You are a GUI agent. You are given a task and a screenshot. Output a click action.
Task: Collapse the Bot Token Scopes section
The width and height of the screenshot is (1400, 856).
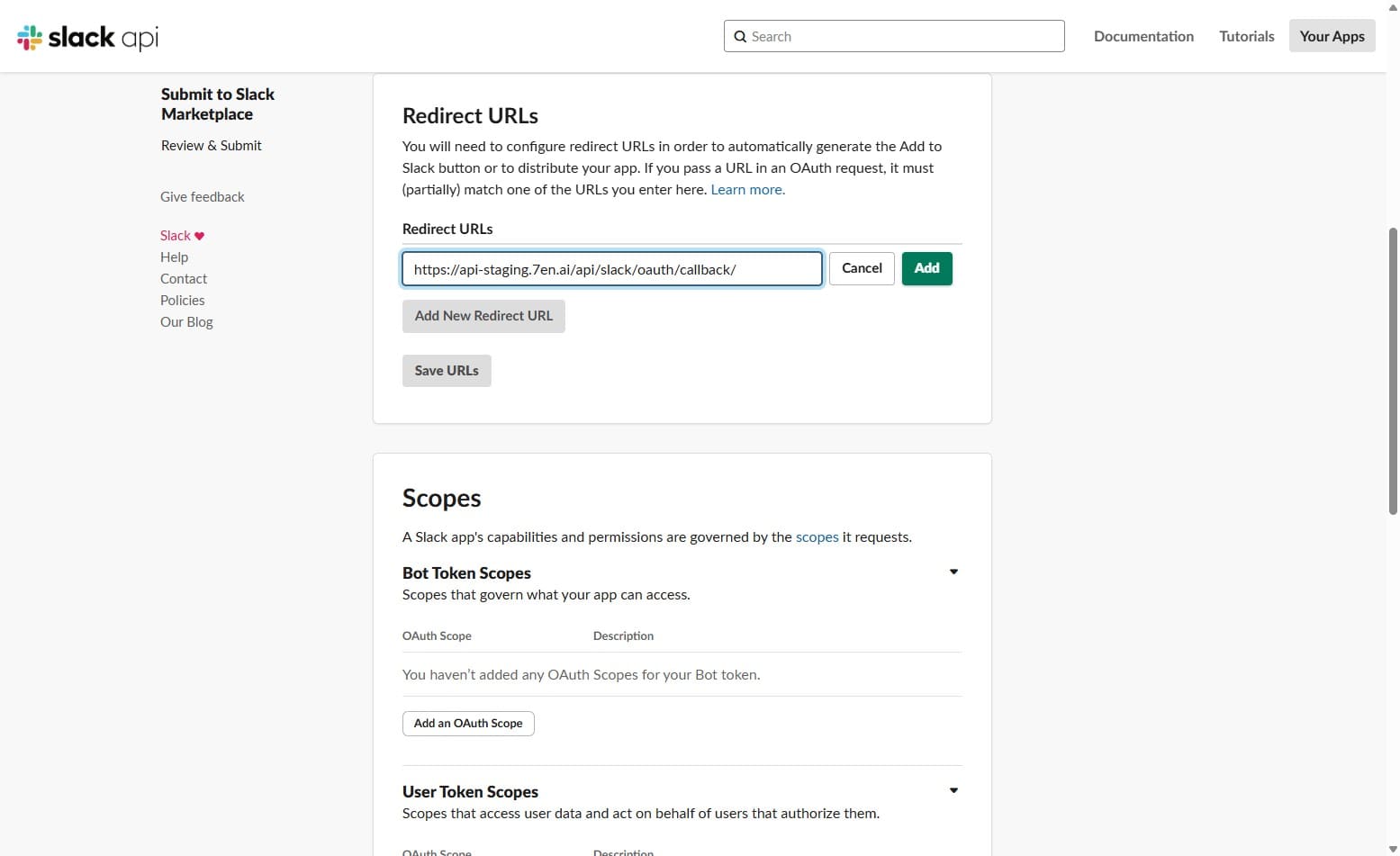[953, 572]
